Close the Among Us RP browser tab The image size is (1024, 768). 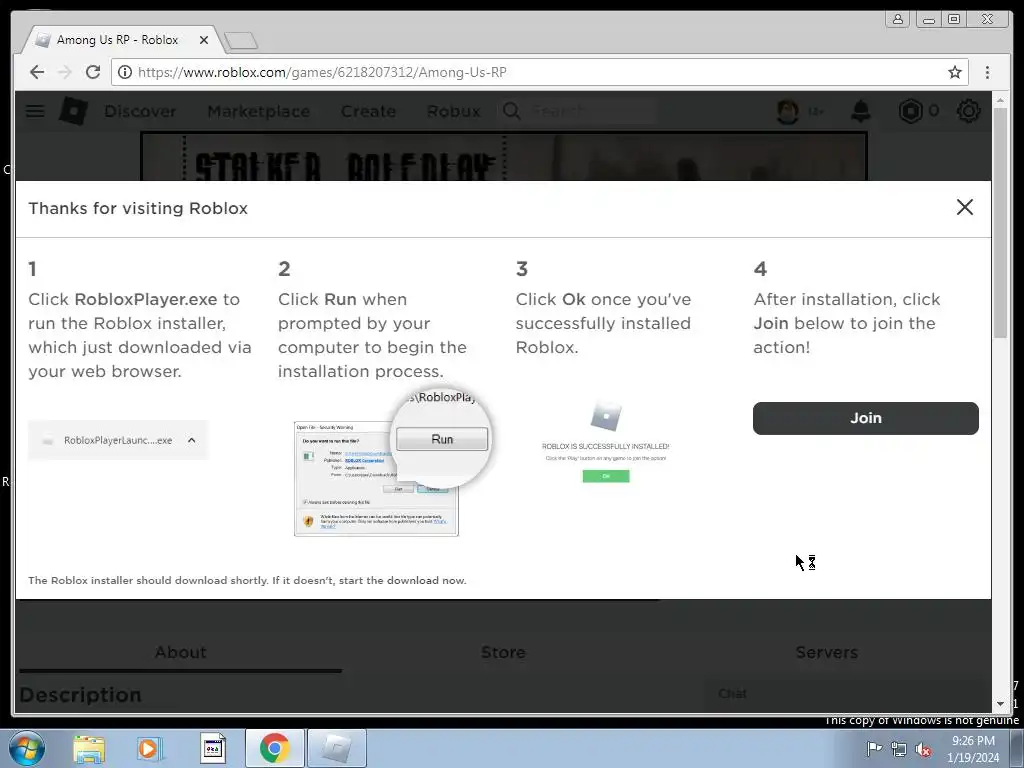coord(204,40)
